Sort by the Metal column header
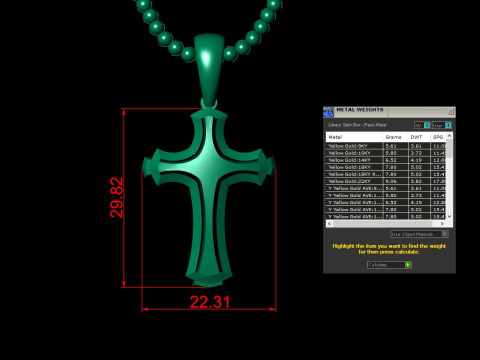The width and height of the screenshot is (480, 360). 354,137
